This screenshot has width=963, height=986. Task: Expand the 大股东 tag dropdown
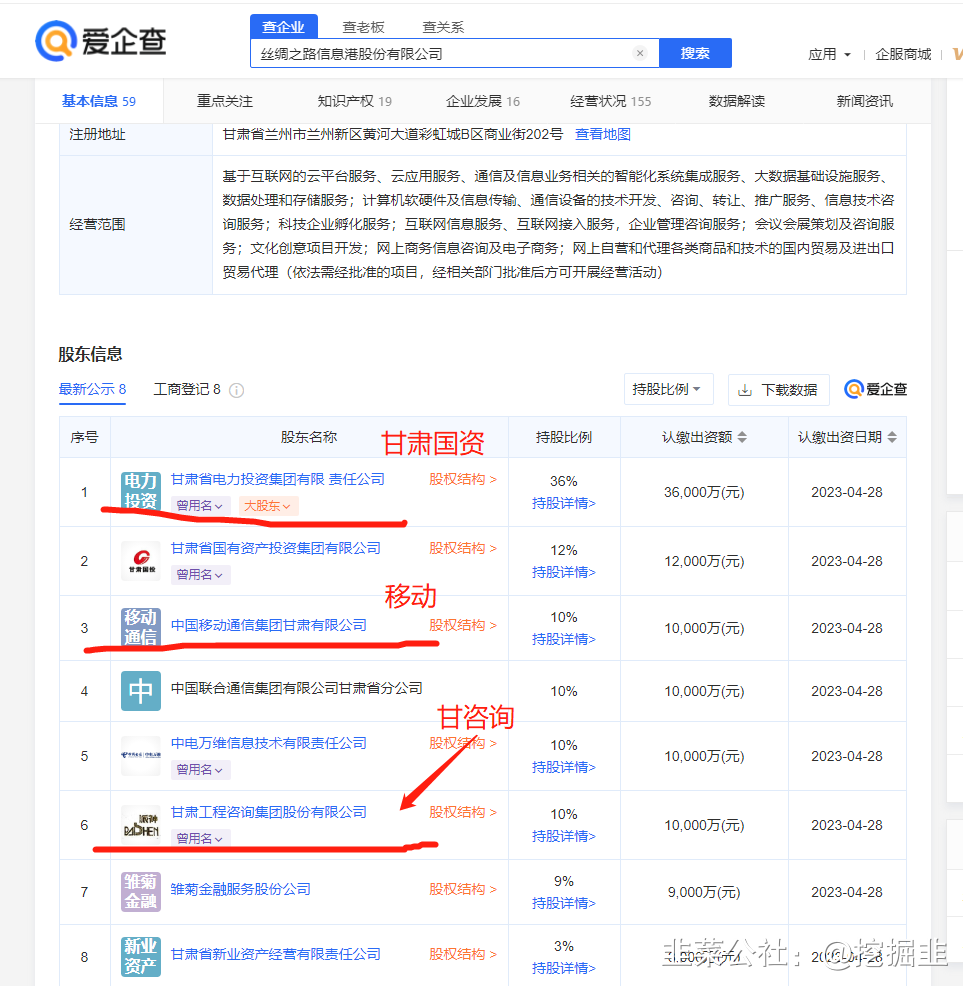(268, 506)
